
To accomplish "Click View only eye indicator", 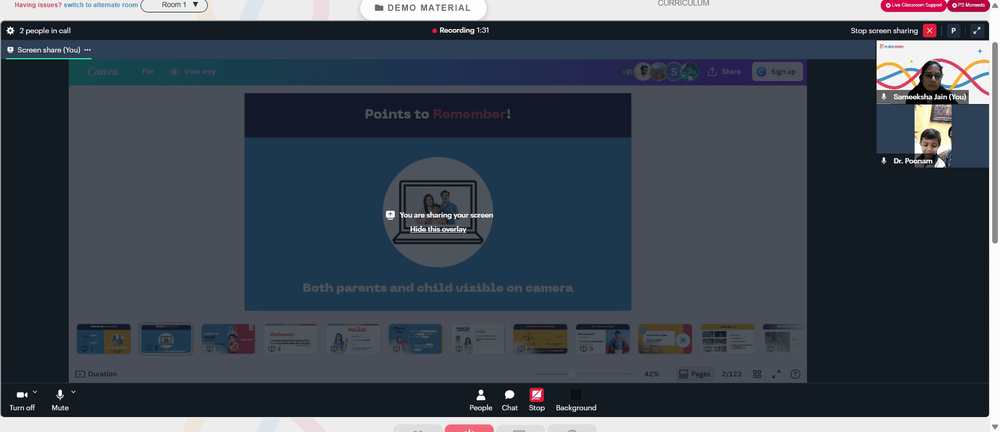I will pos(193,71).
